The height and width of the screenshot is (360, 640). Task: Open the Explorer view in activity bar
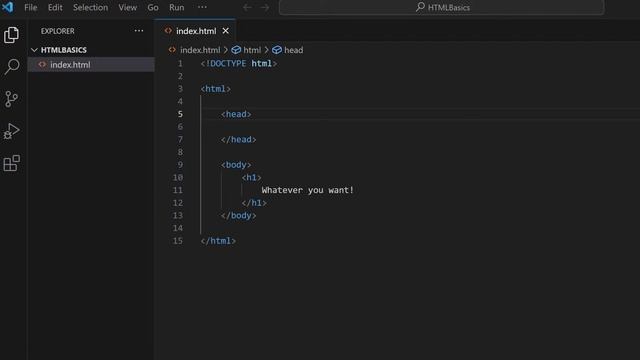[x=11, y=35]
